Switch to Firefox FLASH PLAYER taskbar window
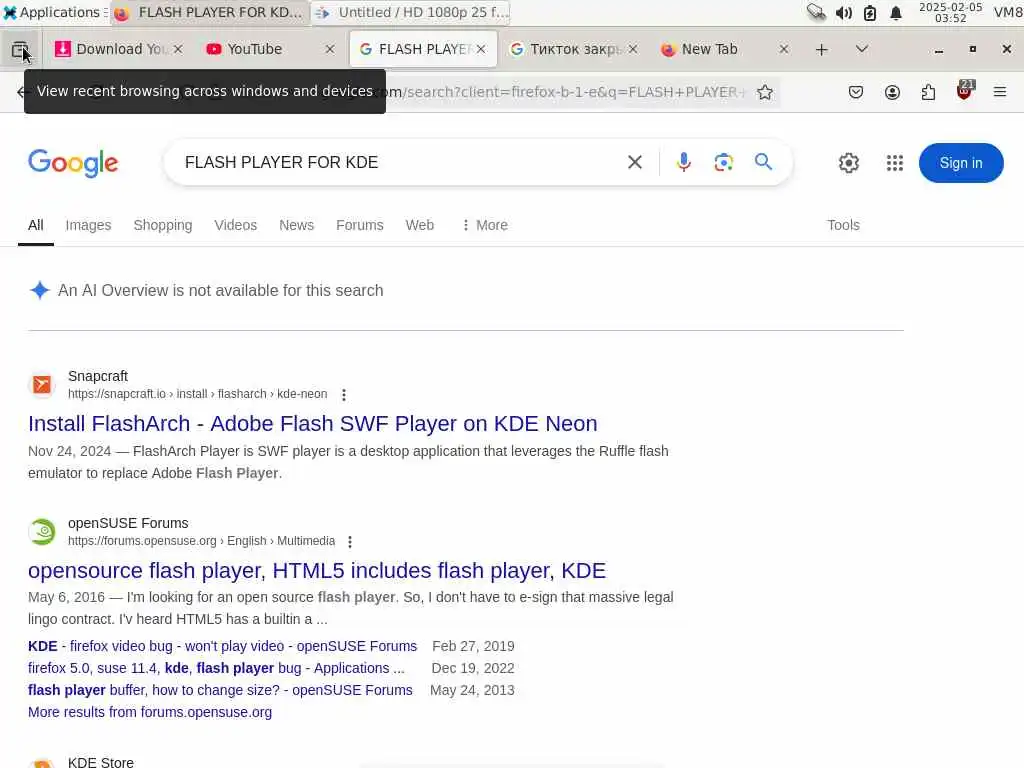The height and width of the screenshot is (768, 1024). (x=209, y=12)
